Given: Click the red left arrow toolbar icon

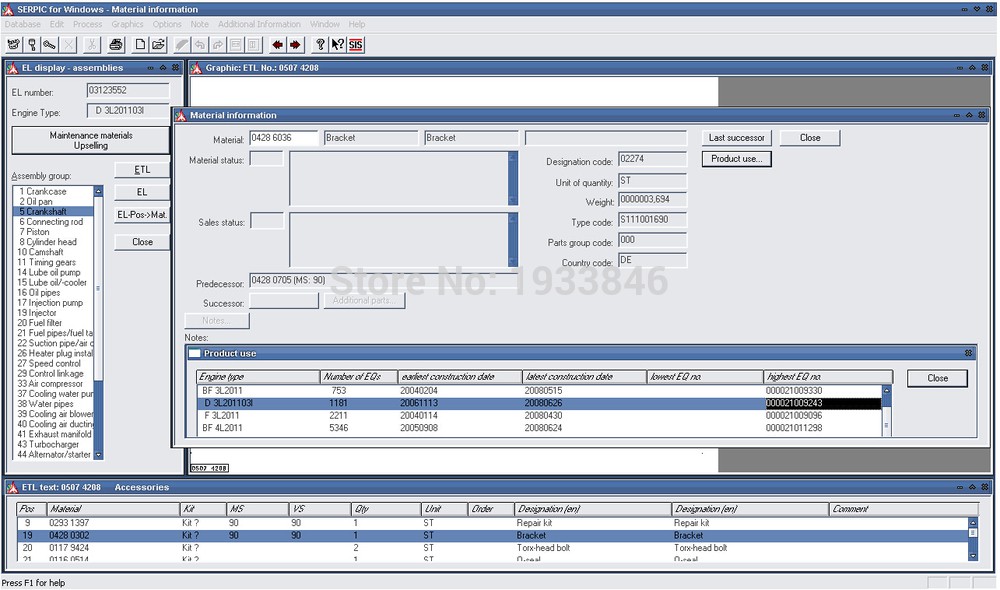Looking at the screenshot, I should (277, 45).
